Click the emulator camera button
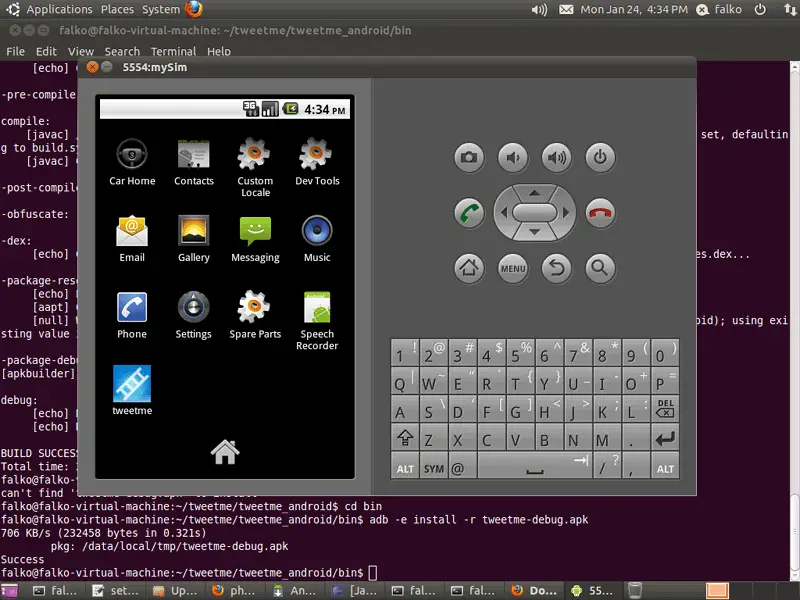 tap(469, 157)
